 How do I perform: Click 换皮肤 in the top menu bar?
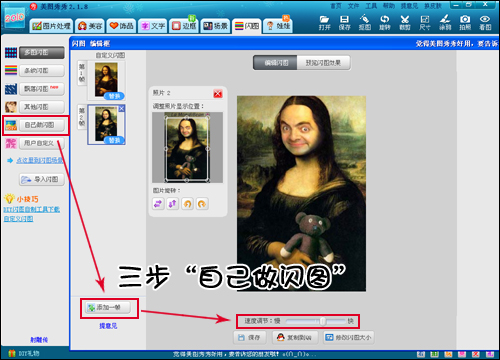pyautogui.click(x=433, y=6)
